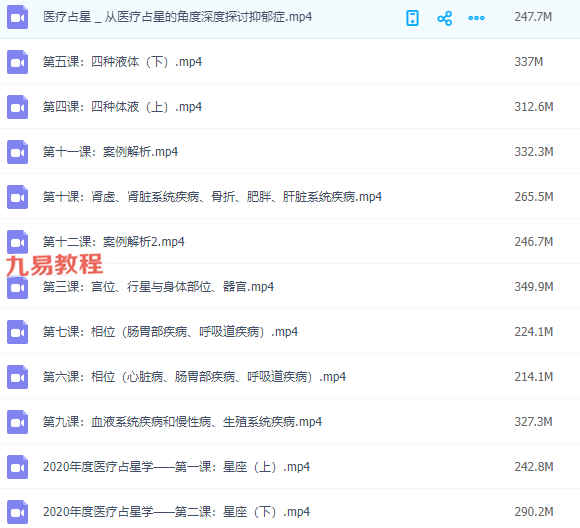
Task: Click the video icon beside 第二课 星座（下）
Action: click(x=17, y=512)
